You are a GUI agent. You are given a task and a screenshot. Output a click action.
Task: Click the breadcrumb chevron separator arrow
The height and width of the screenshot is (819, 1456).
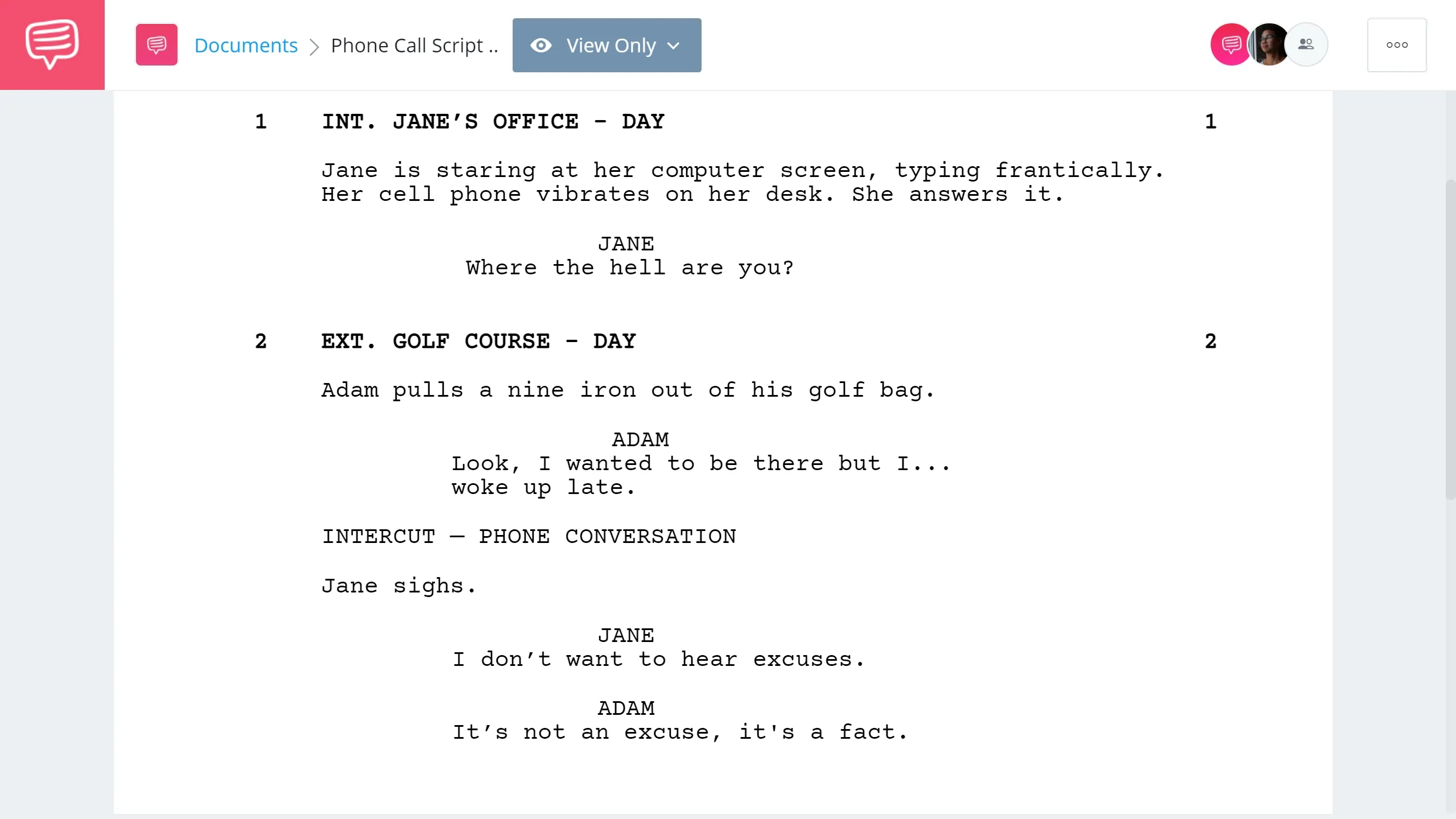point(315,45)
